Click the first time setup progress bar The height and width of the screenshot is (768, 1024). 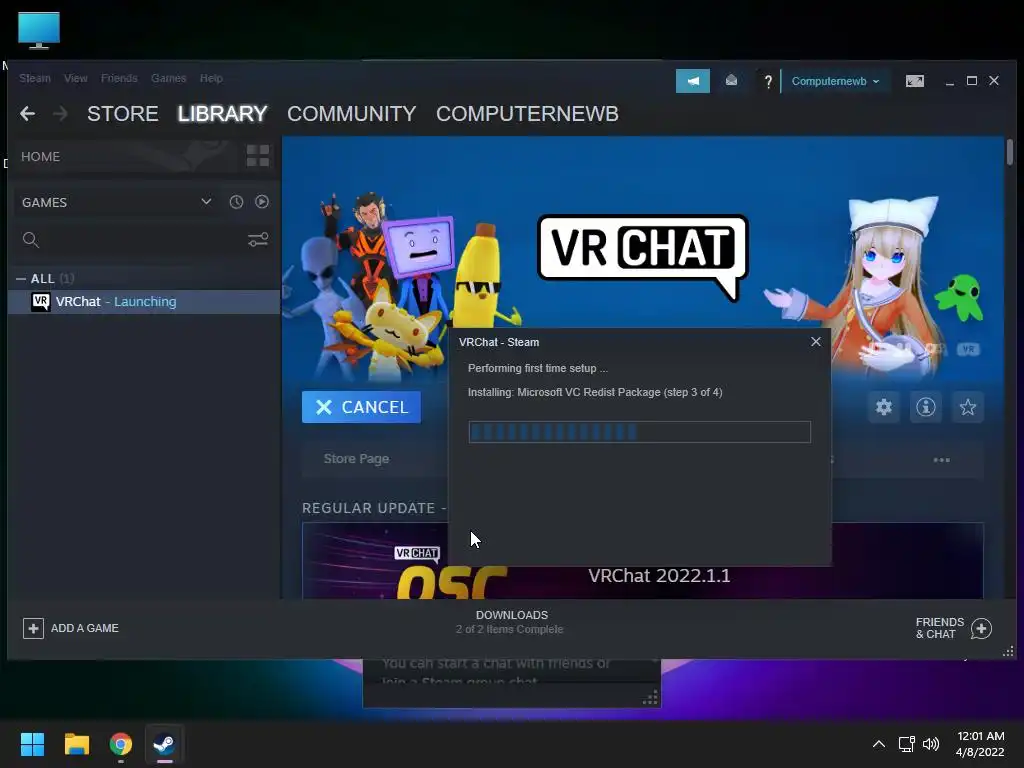(x=639, y=432)
